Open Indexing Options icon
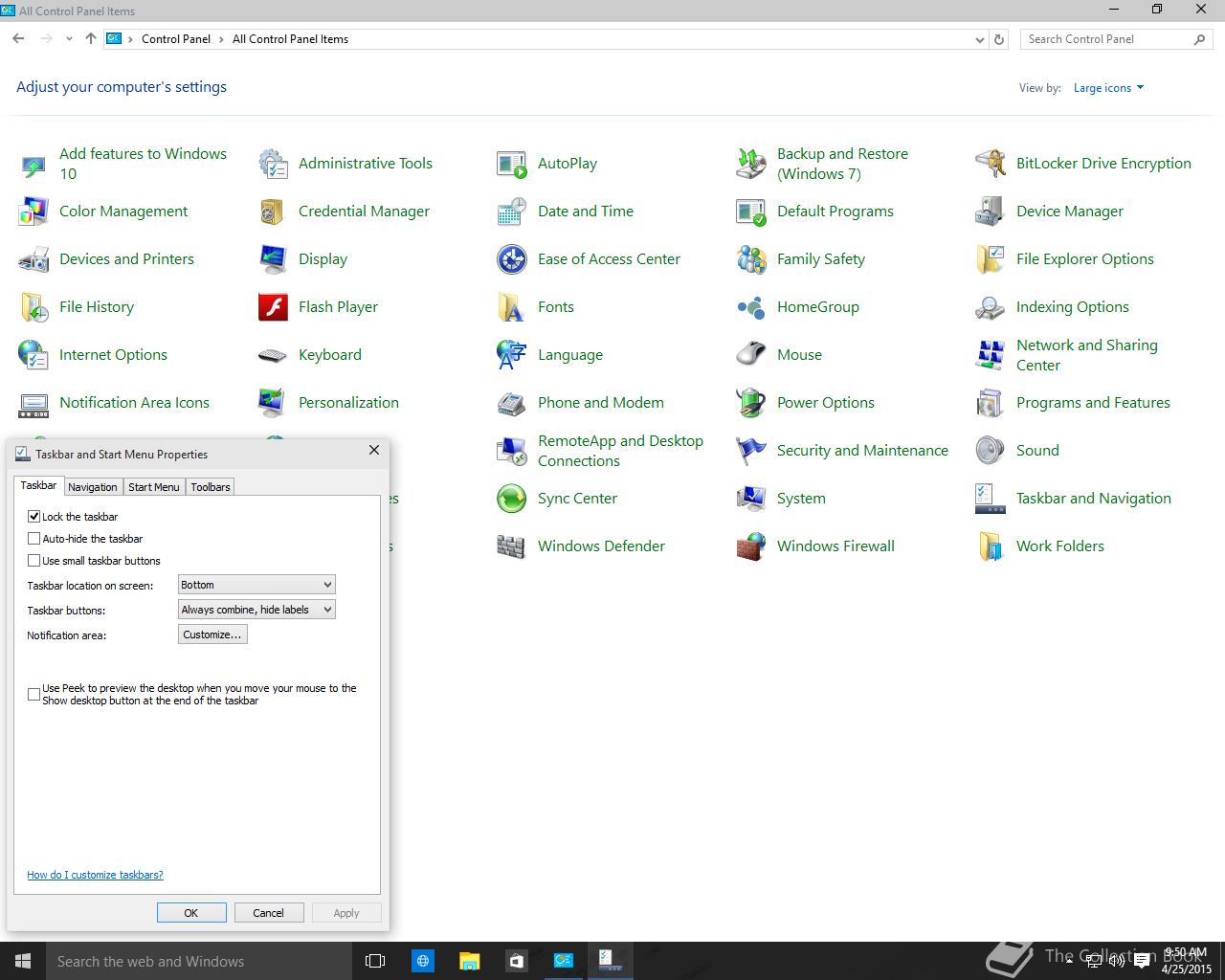 pyautogui.click(x=991, y=307)
